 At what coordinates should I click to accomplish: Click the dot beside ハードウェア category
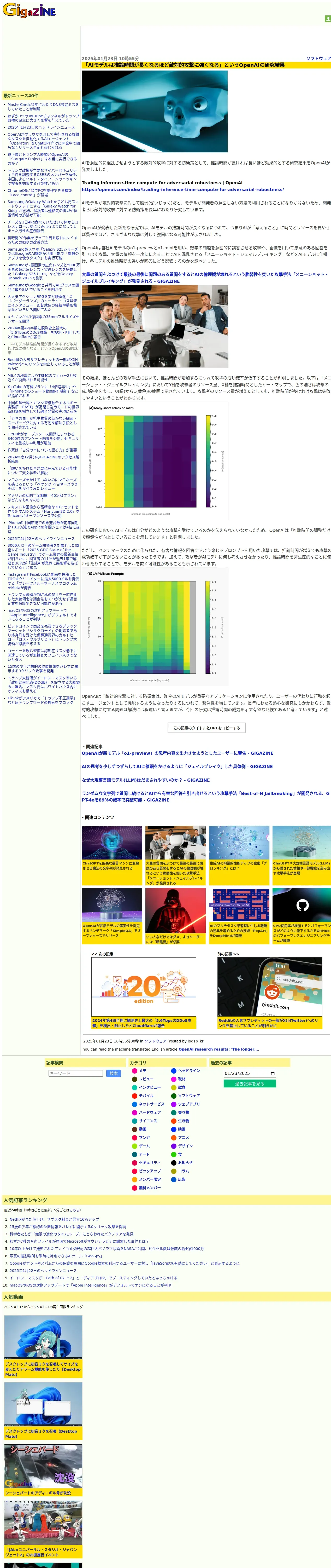coord(134,1113)
